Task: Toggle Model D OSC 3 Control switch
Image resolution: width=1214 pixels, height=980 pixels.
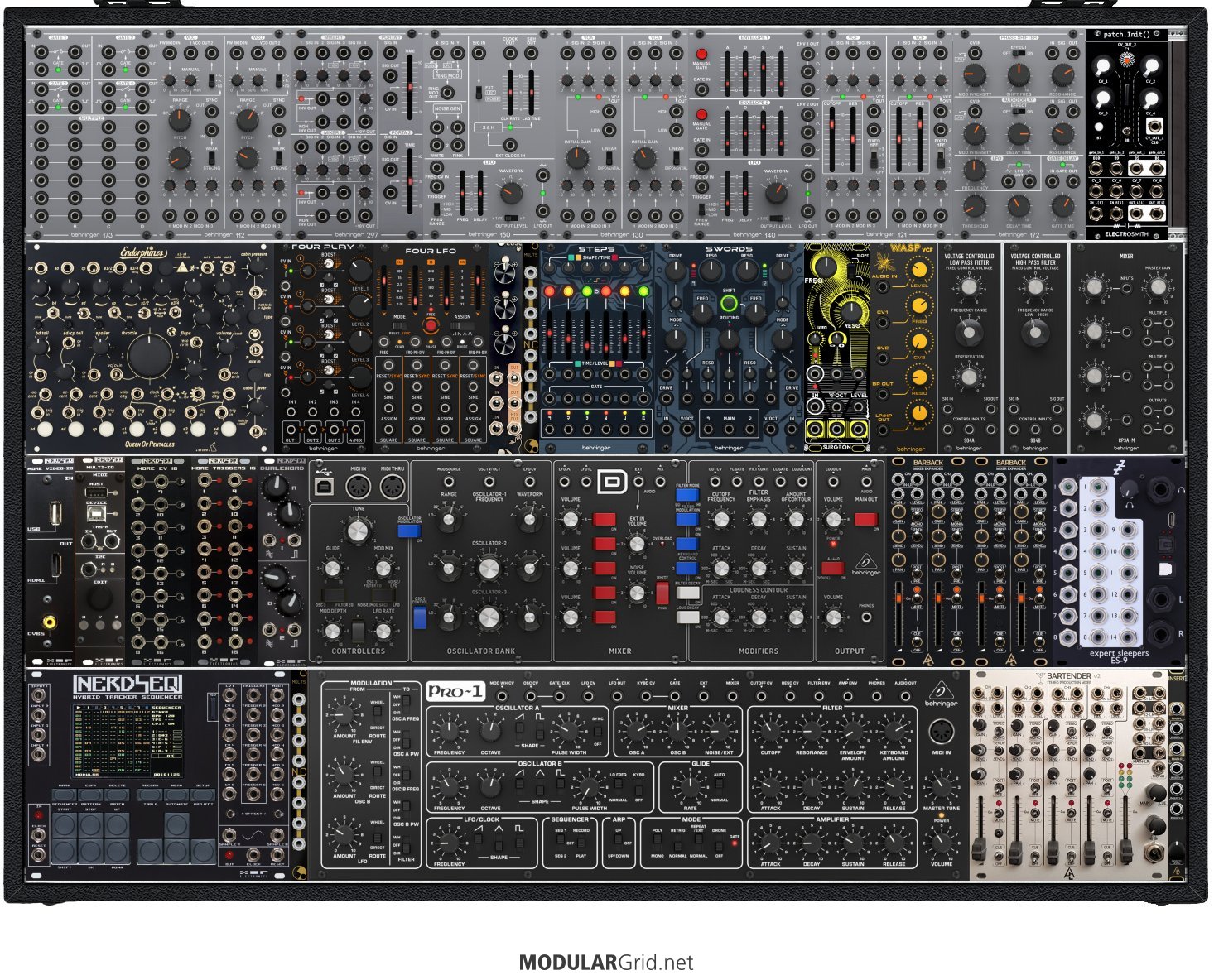Action: 421,616
